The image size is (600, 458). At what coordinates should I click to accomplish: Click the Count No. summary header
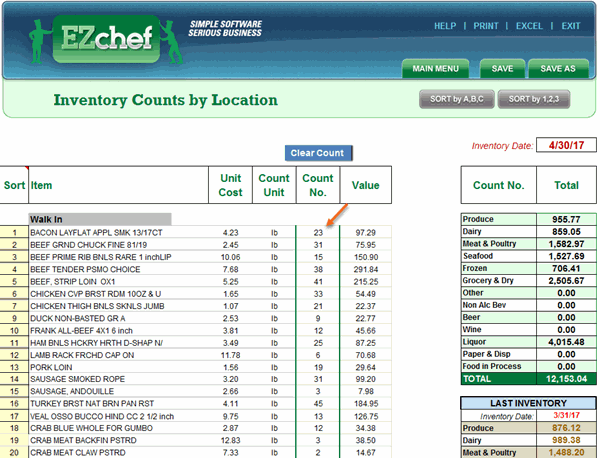click(x=499, y=185)
